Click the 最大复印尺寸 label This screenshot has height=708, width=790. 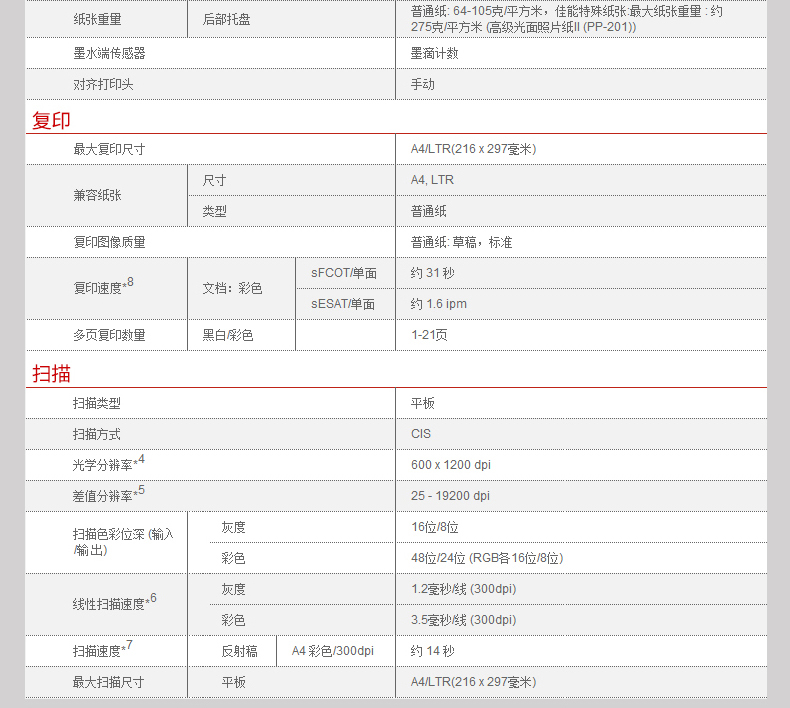(109, 149)
